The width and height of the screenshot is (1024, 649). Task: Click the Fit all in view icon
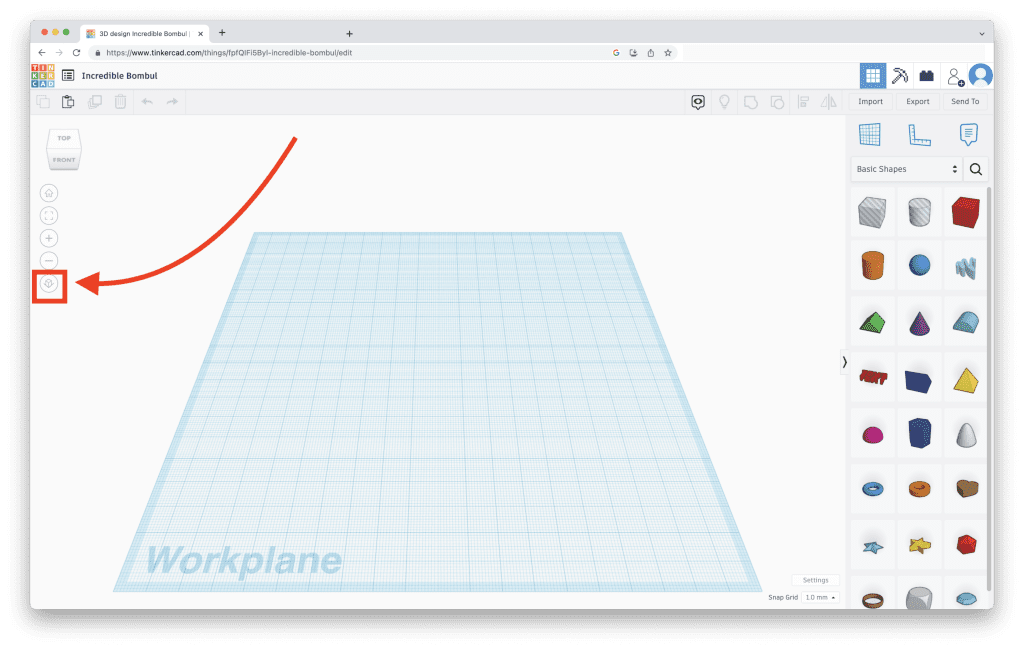tap(50, 215)
